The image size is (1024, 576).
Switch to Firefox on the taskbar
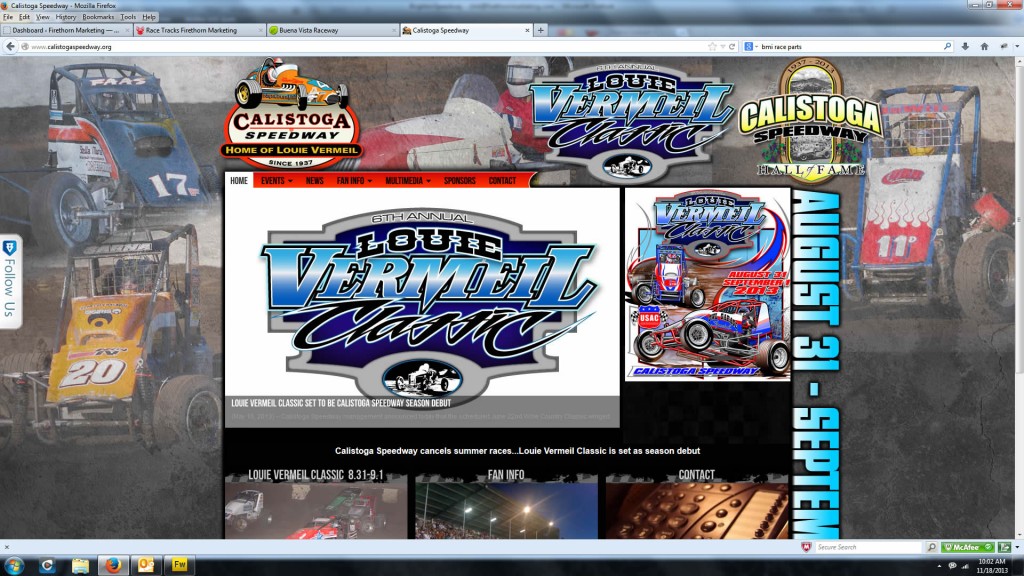tap(113, 565)
